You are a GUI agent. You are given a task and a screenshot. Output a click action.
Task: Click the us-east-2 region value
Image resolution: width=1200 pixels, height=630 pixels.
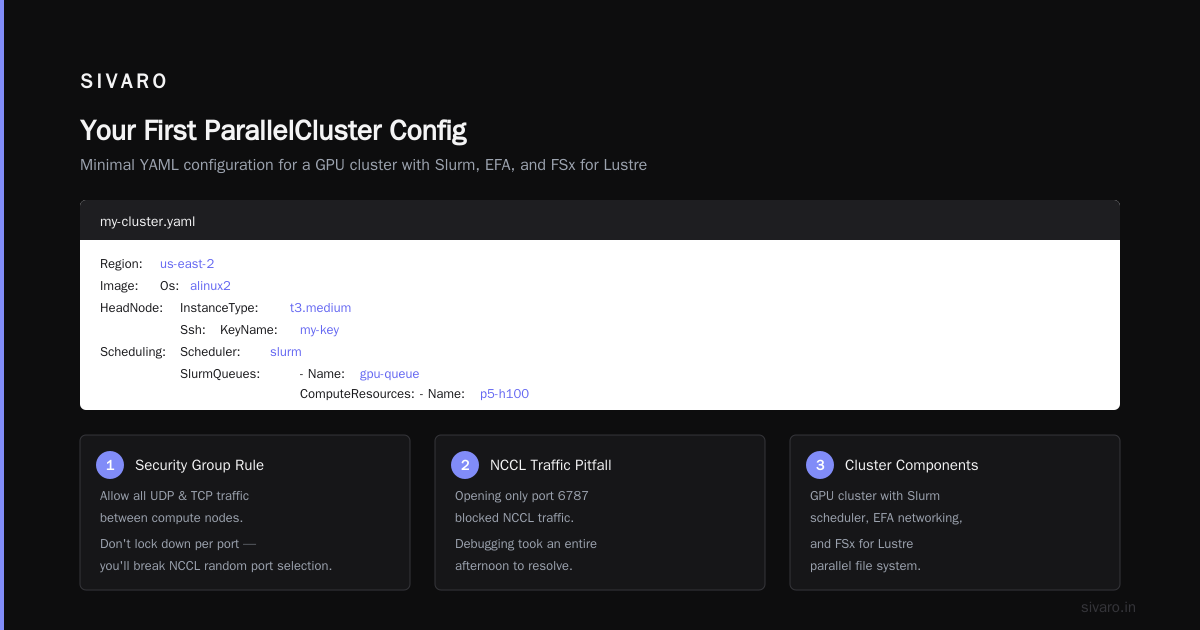coord(187,264)
